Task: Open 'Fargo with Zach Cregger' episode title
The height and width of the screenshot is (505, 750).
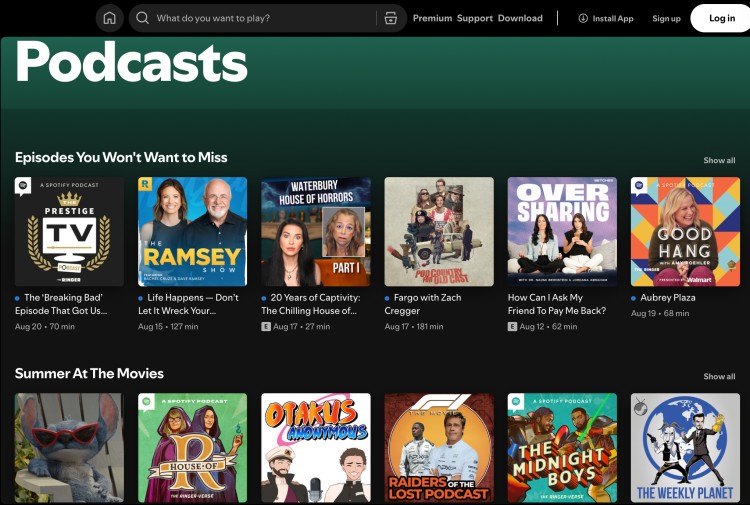Action: 423,304
